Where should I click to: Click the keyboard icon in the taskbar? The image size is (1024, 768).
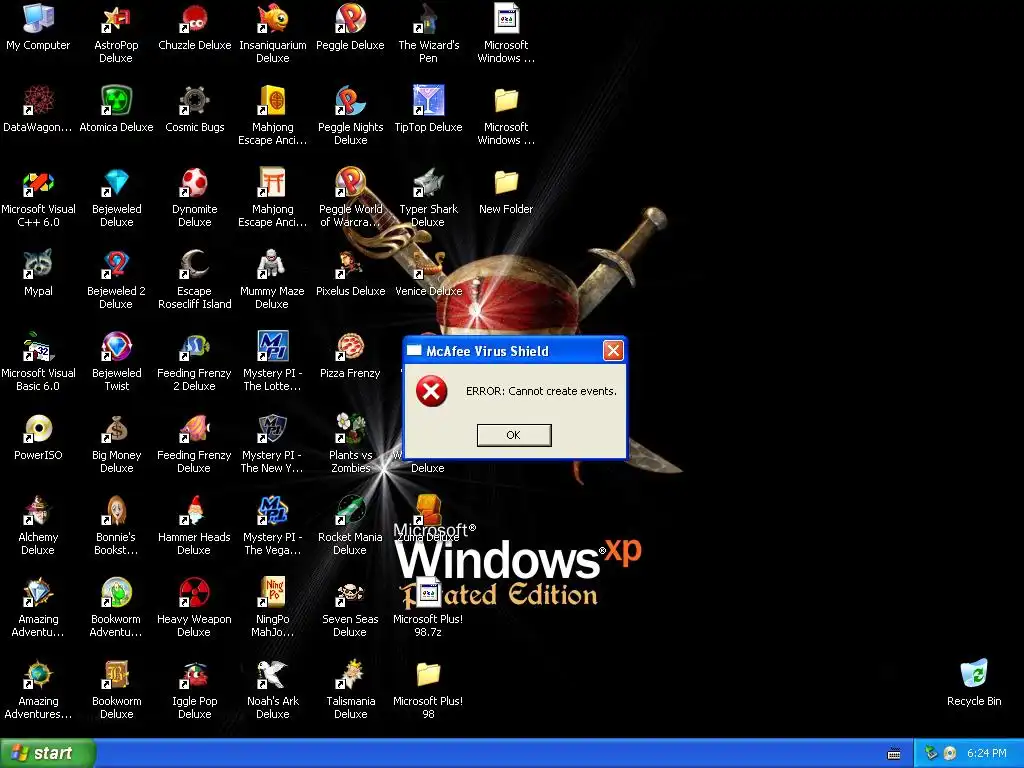tap(894, 754)
